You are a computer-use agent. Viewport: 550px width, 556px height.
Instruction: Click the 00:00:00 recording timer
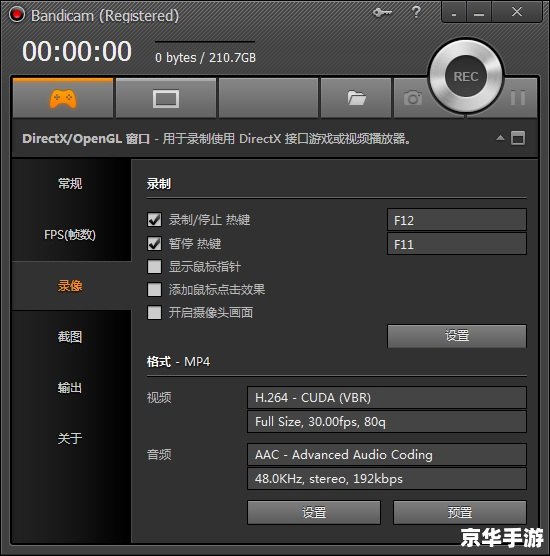(77, 51)
